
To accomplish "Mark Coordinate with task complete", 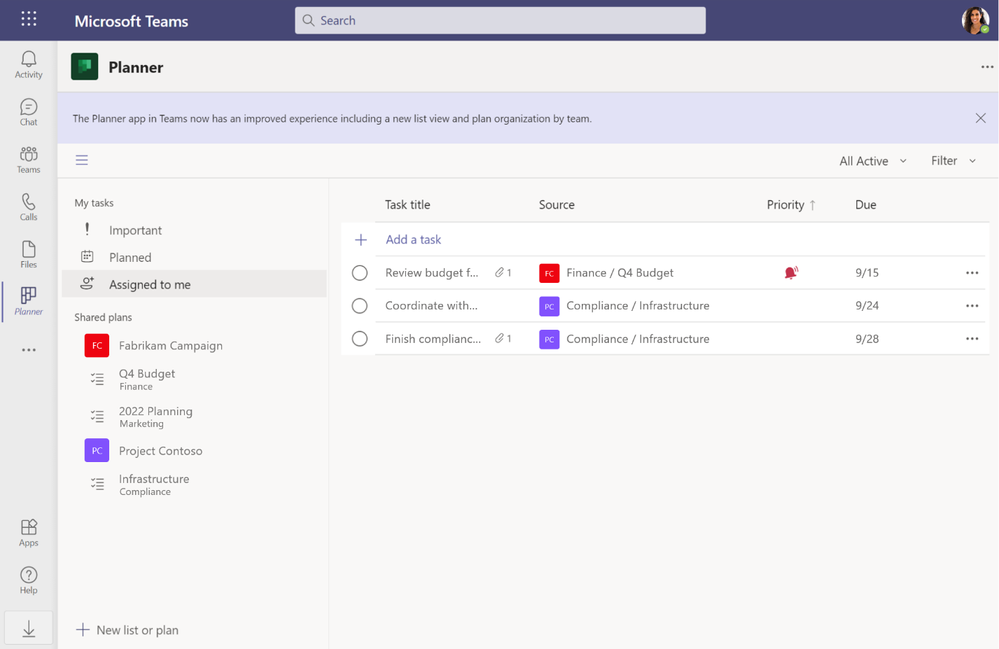I will click(x=359, y=306).
